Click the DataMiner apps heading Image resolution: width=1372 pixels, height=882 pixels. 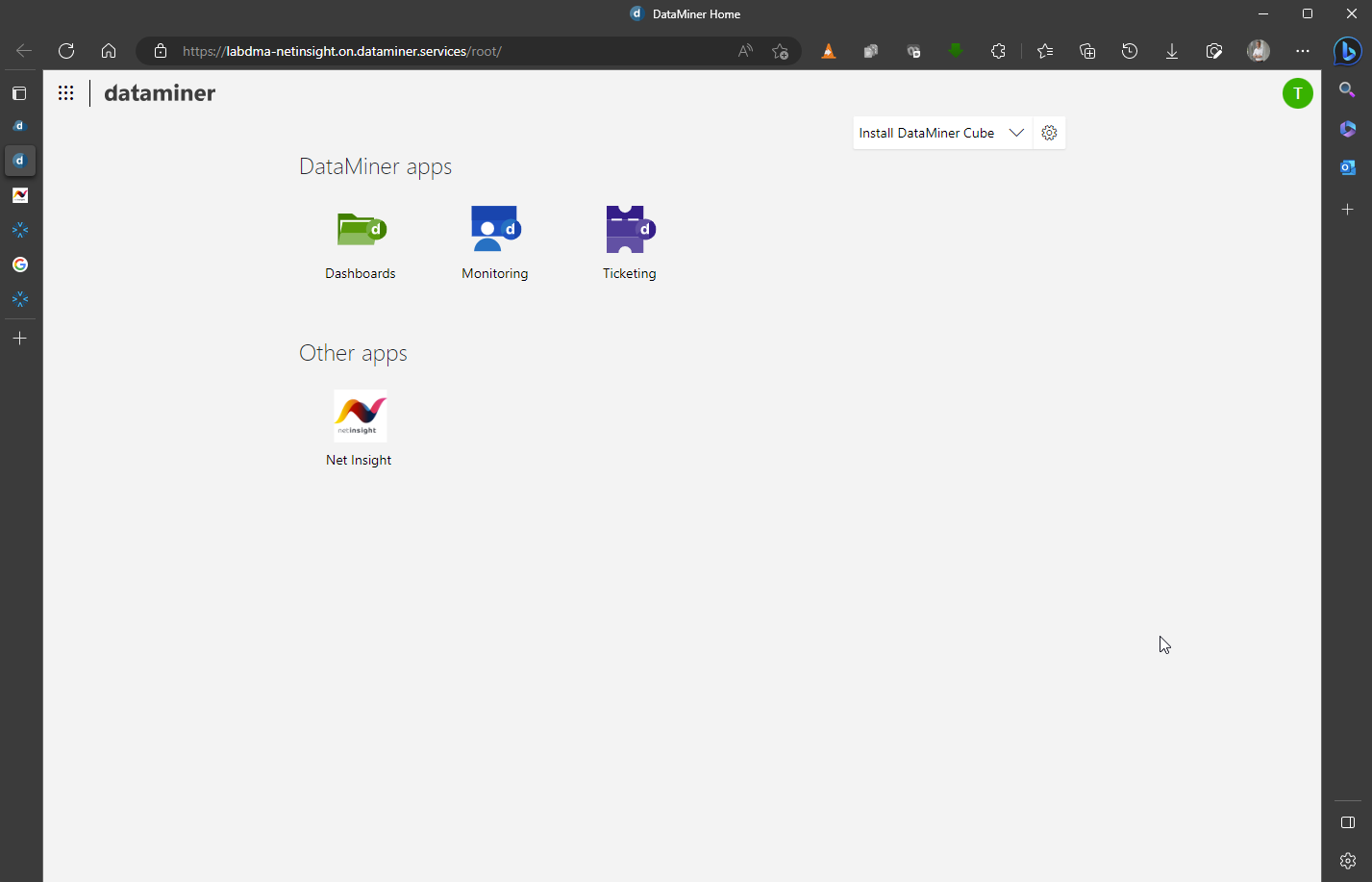(376, 166)
